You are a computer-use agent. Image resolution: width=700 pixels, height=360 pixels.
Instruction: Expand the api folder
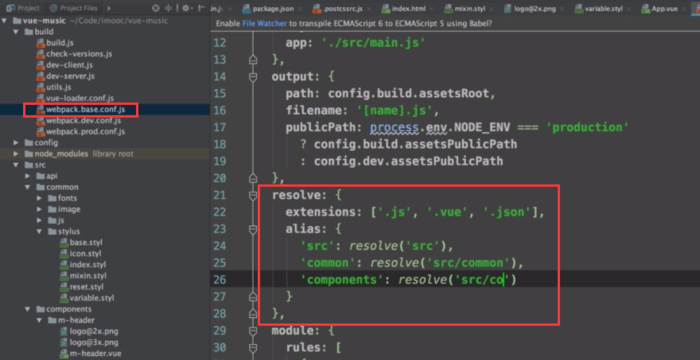tap(28, 176)
